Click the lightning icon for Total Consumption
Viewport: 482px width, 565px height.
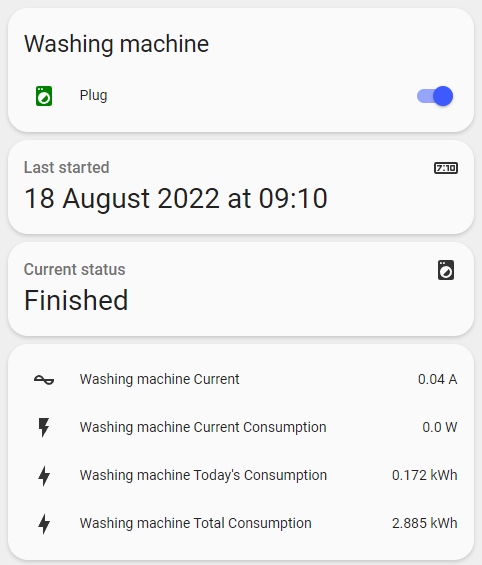tap(44, 524)
